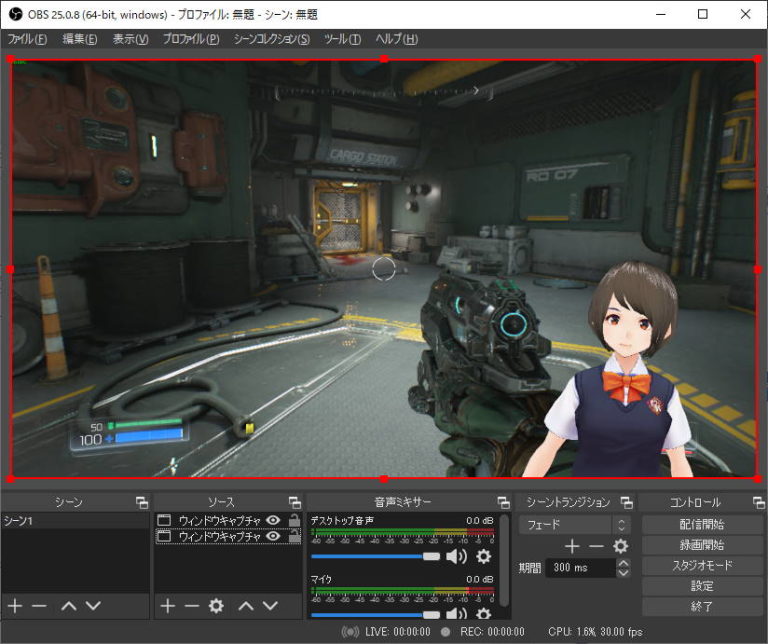
Task: Toggle visibility of second window capture source
Action: pyautogui.click(x=272, y=537)
